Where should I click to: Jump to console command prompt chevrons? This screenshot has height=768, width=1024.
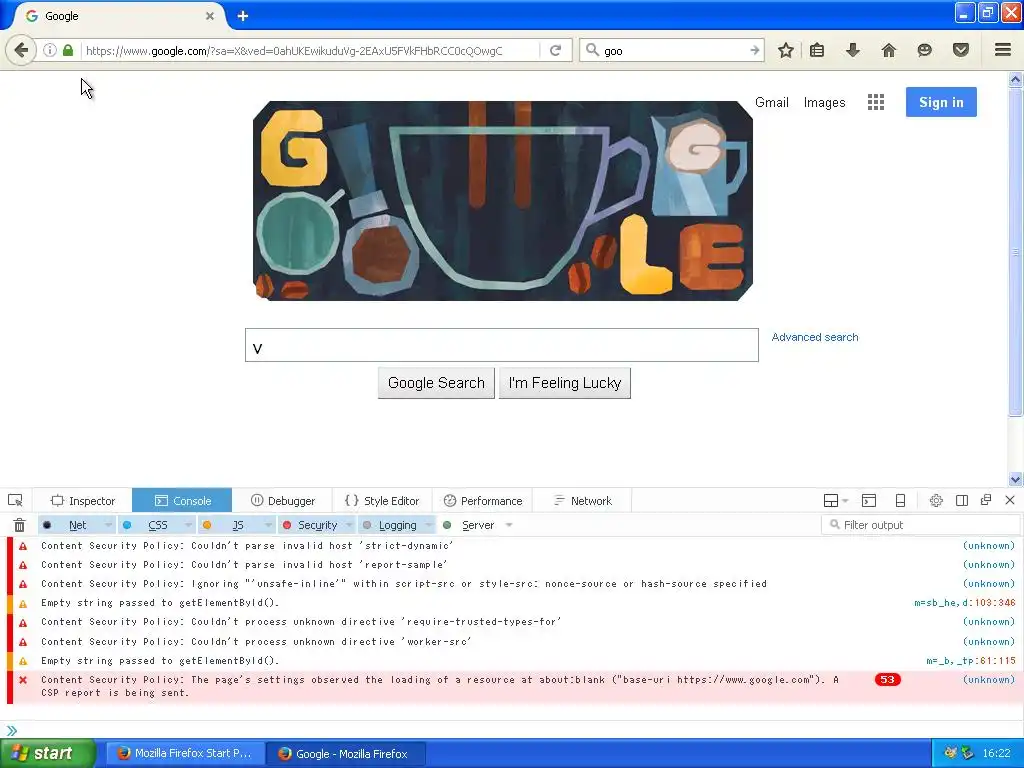tap(12, 731)
